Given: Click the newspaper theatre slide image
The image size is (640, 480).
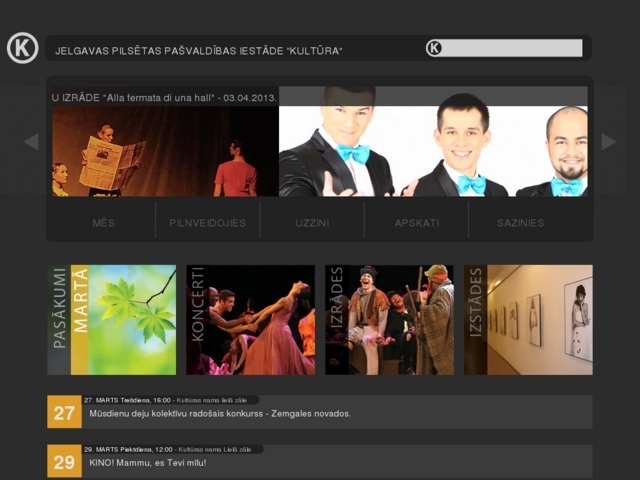Looking at the screenshot, I should click(165, 151).
